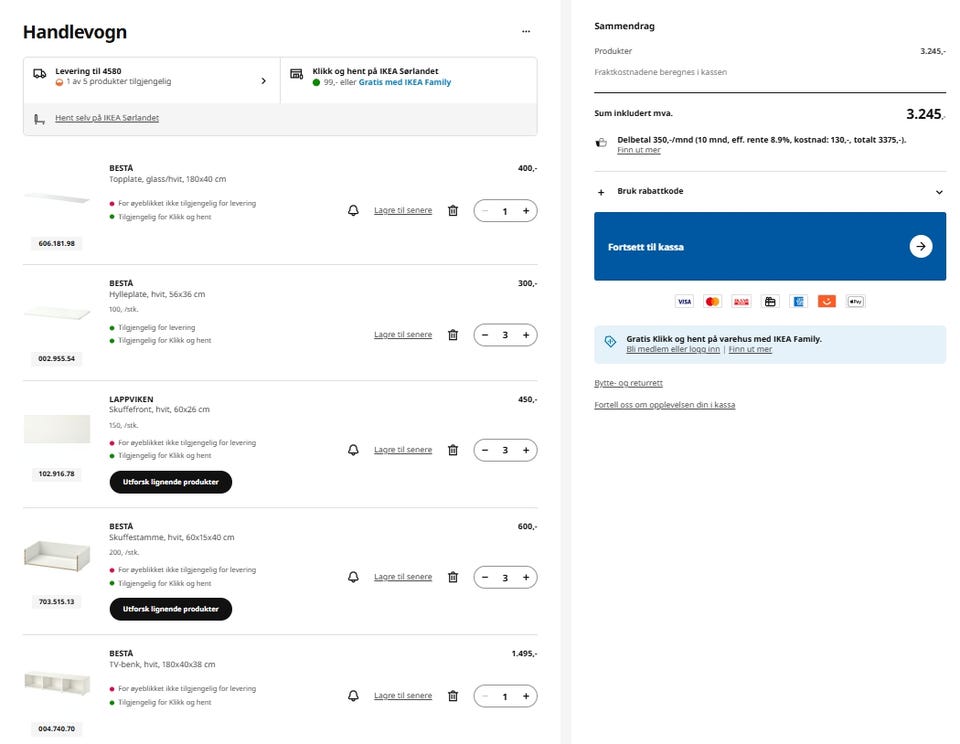The width and height of the screenshot is (960, 744).
Task: Save BESTÅ Skuffestamme for later
Action: (x=403, y=576)
